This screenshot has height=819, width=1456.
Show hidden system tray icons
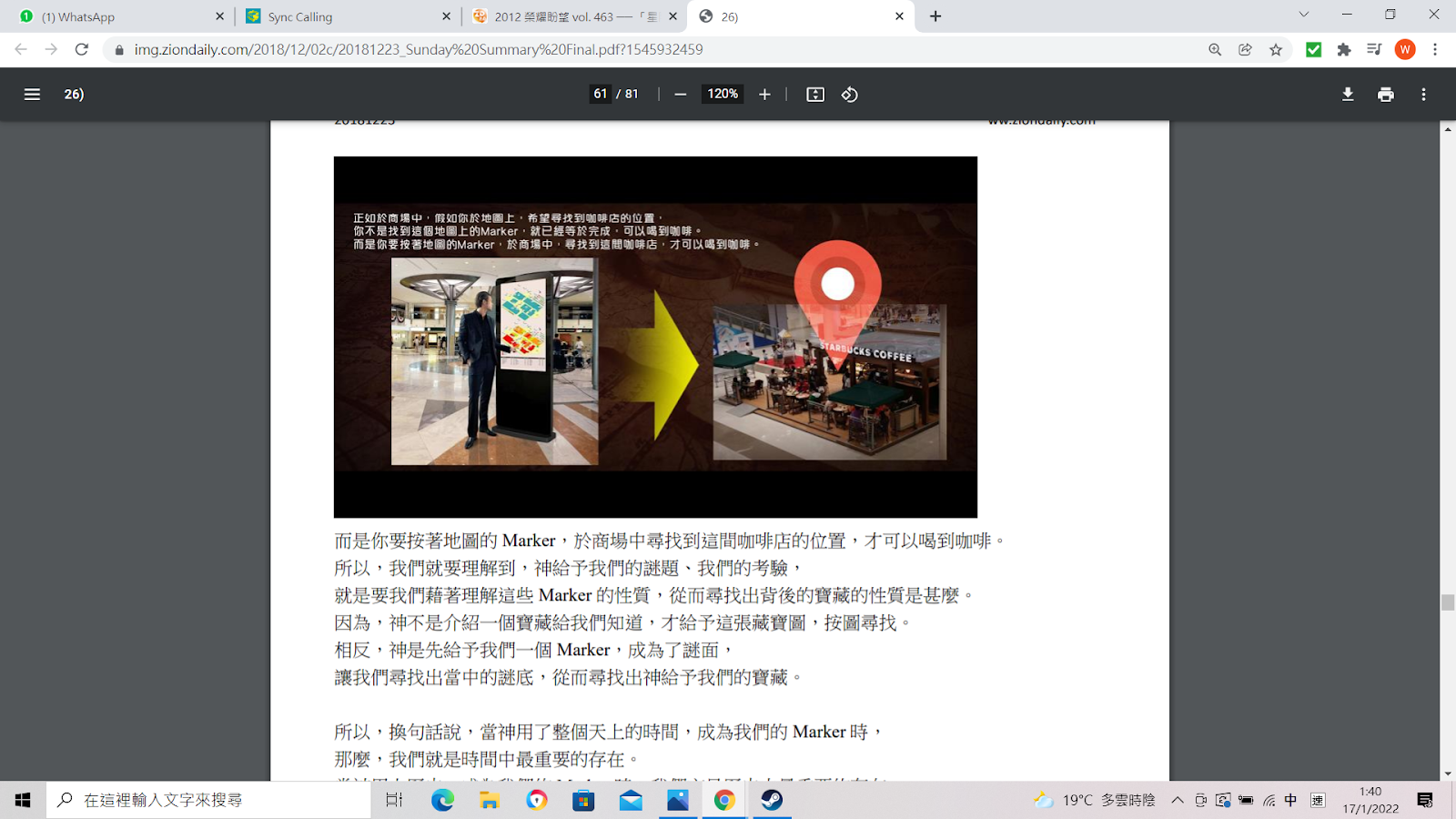tap(1178, 800)
